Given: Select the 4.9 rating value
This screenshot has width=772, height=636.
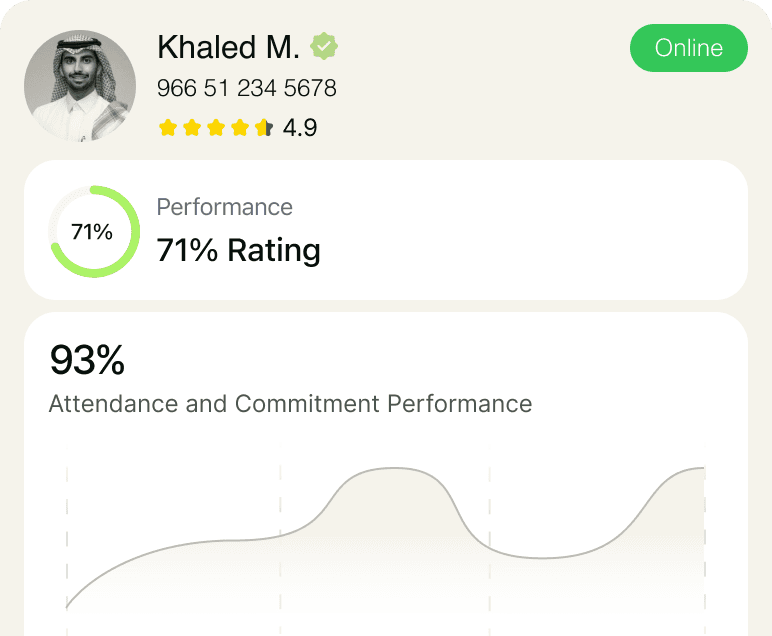Looking at the screenshot, I should [x=300, y=128].
